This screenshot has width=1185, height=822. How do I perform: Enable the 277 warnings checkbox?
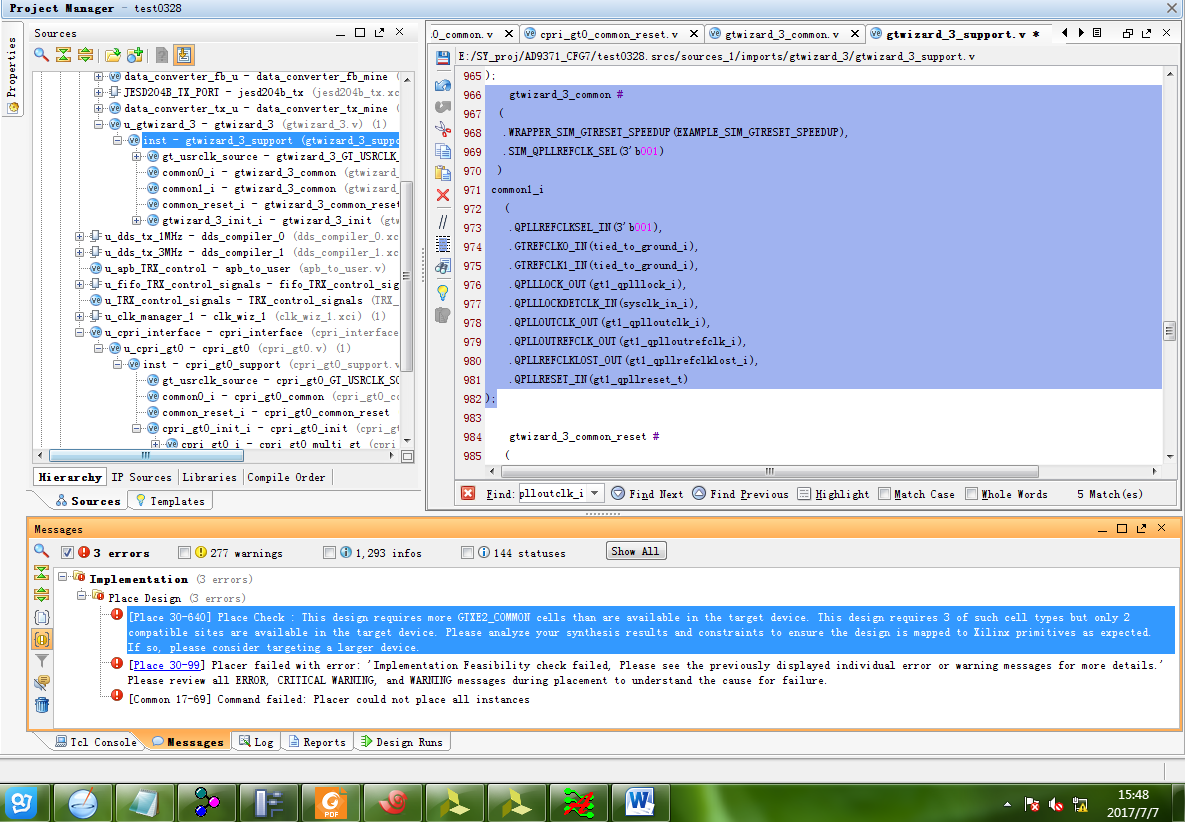184,550
